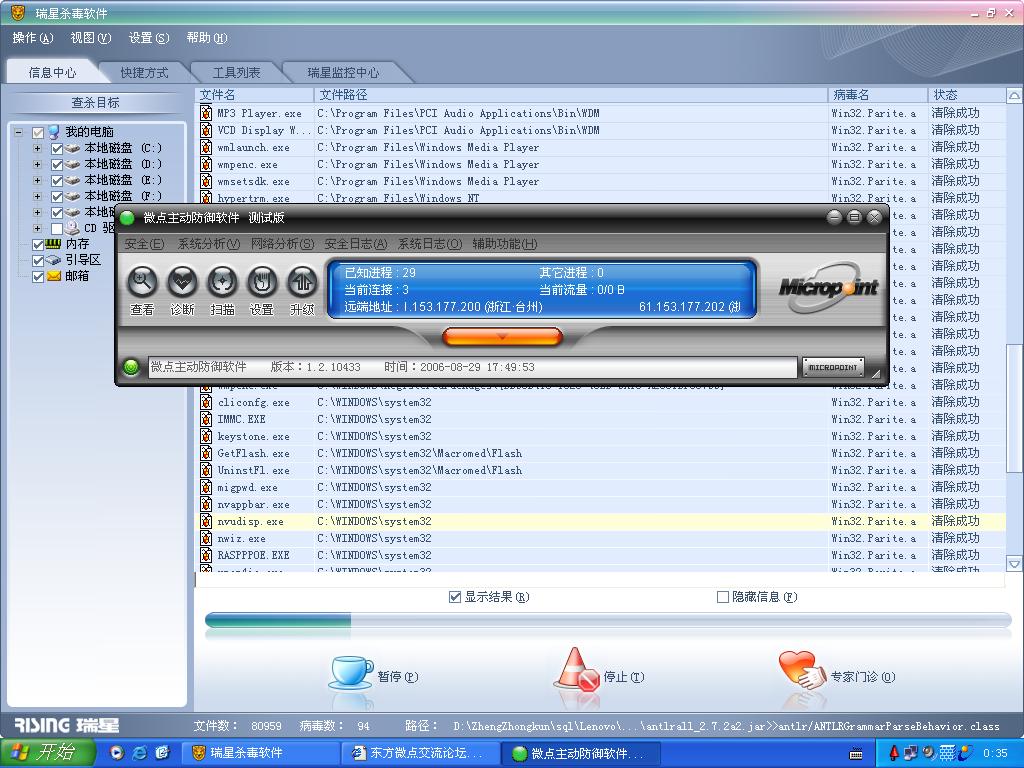This screenshot has width=1024, height=768.
Task: Click the red Rising umbrella tray icon
Action: coord(894,753)
